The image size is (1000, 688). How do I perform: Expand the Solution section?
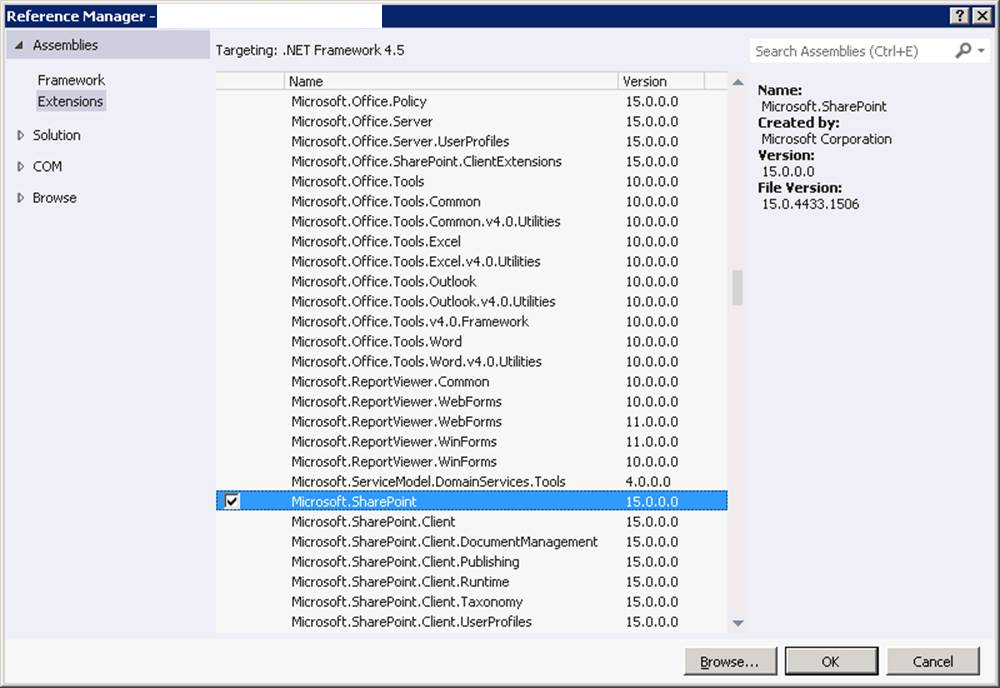(22, 135)
